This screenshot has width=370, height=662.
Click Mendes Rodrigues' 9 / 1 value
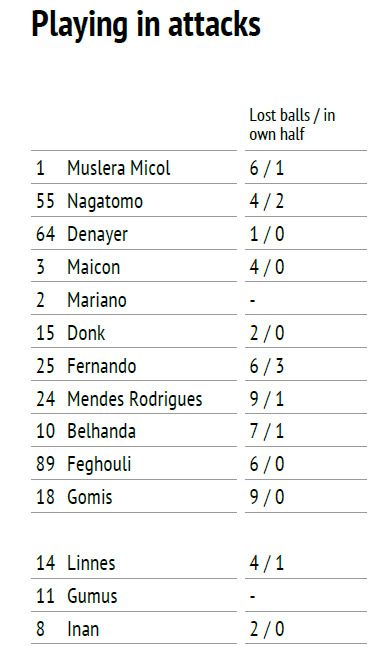click(267, 399)
